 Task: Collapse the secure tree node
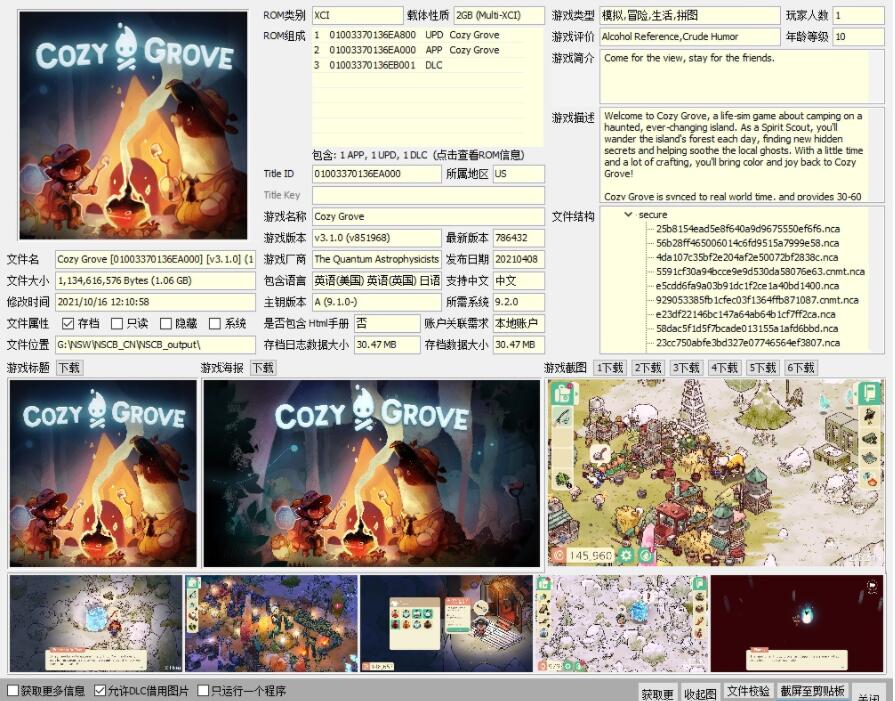[x=628, y=215]
